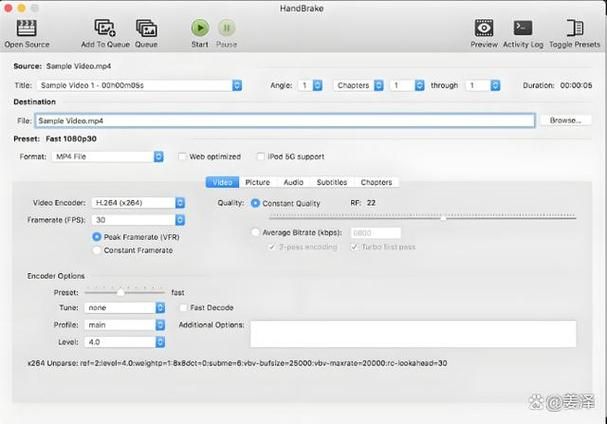Click the Additional Options text box
Image resolution: width=607 pixels, height=424 pixels.
point(413,334)
